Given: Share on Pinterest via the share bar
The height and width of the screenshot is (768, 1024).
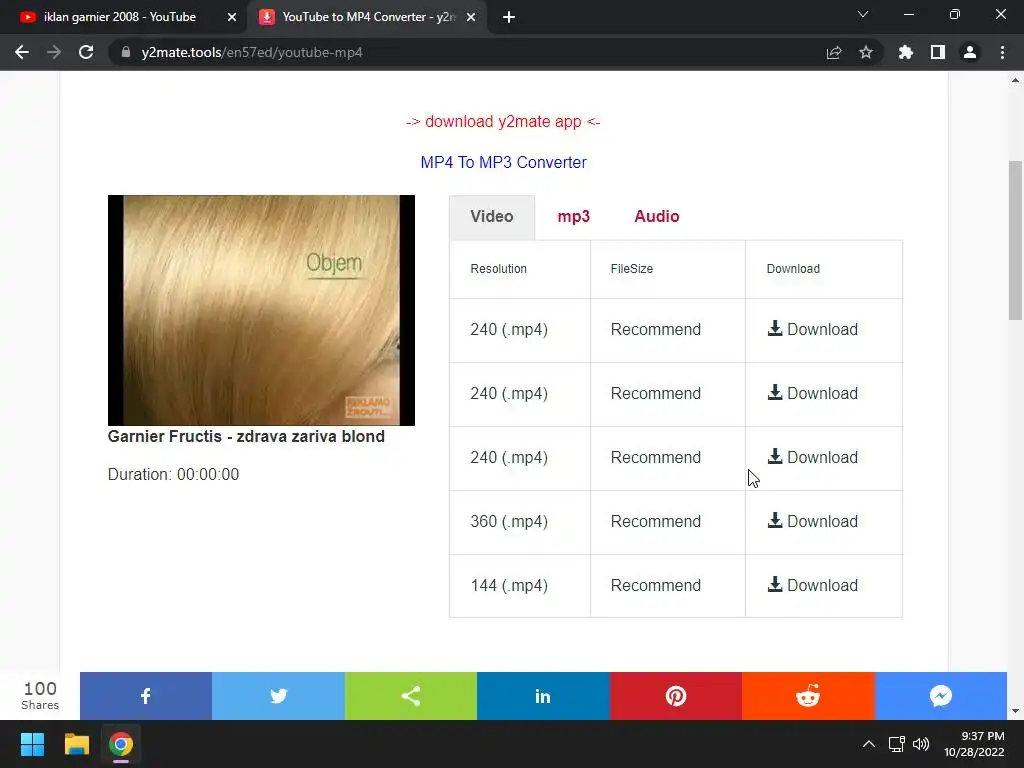Looking at the screenshot, I should click(676, 696).
